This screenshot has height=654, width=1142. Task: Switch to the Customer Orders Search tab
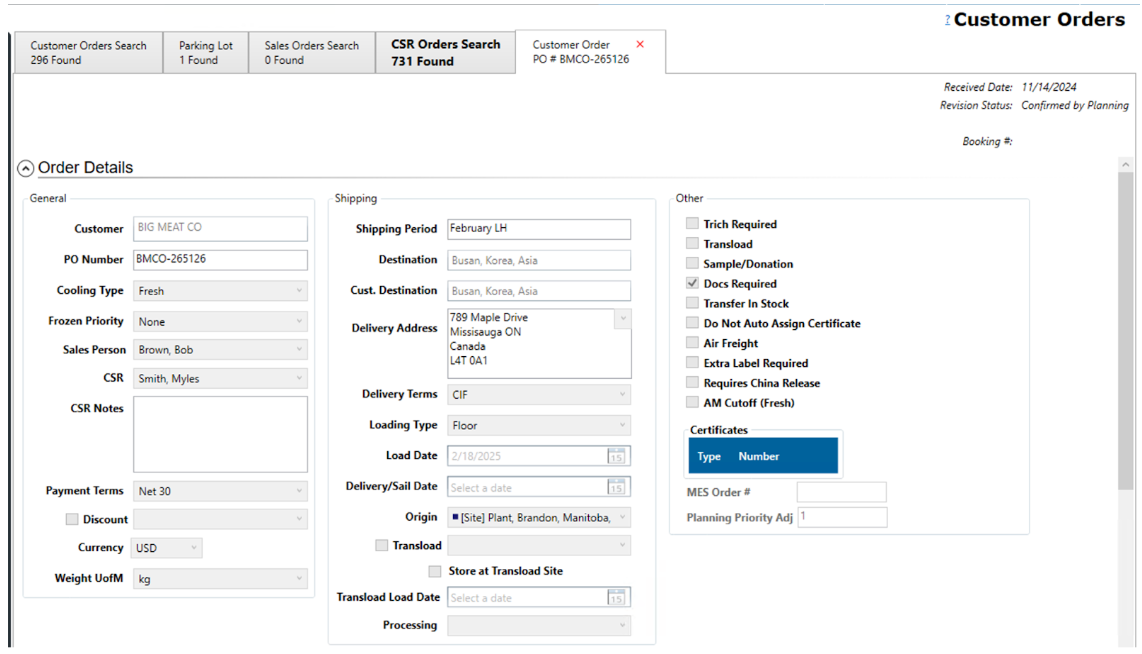(x=88, y=52)
